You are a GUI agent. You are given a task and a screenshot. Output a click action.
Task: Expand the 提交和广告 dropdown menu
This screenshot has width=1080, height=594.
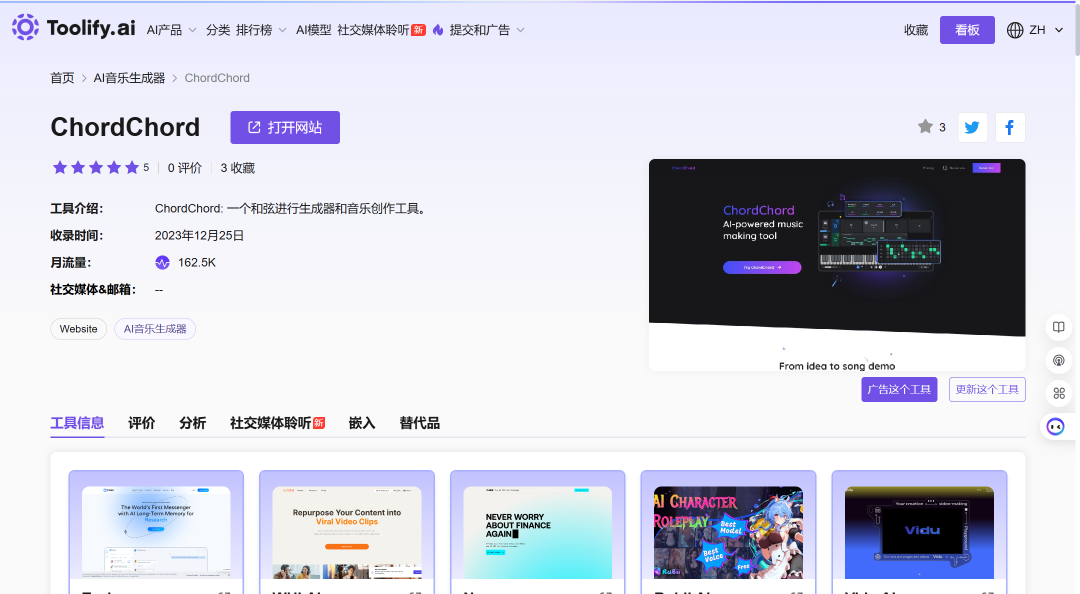point(487,30)
